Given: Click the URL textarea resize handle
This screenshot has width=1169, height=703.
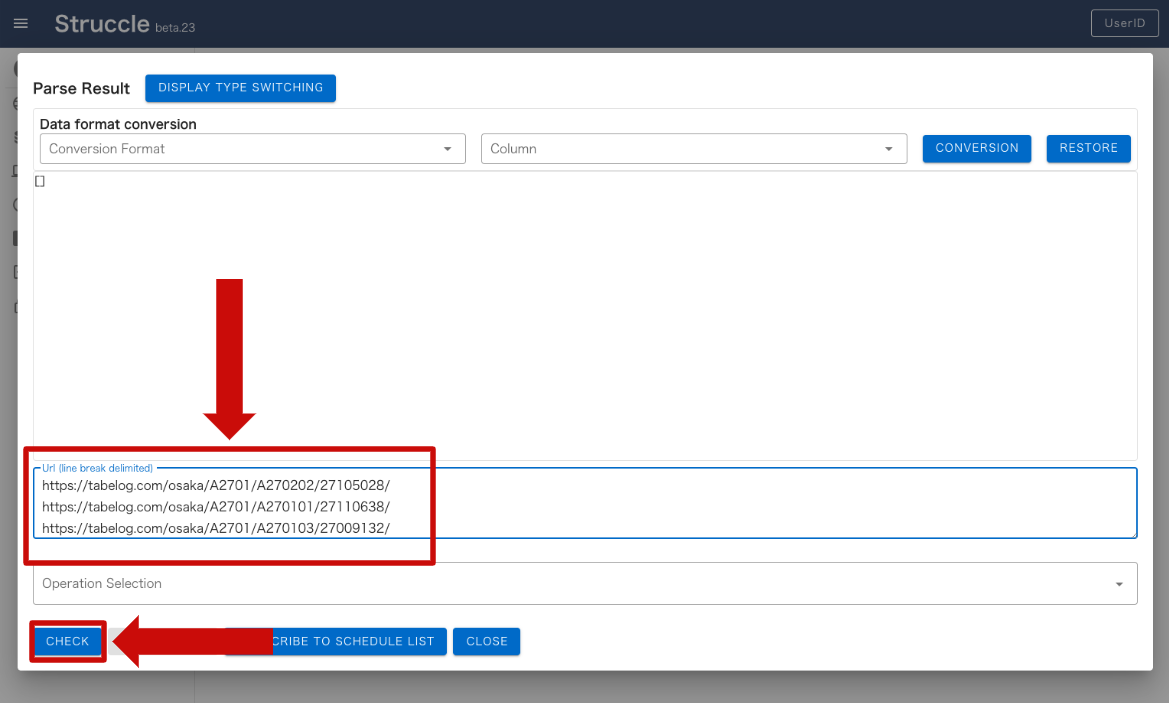Looking at the screenshot, I should 1132,533.
